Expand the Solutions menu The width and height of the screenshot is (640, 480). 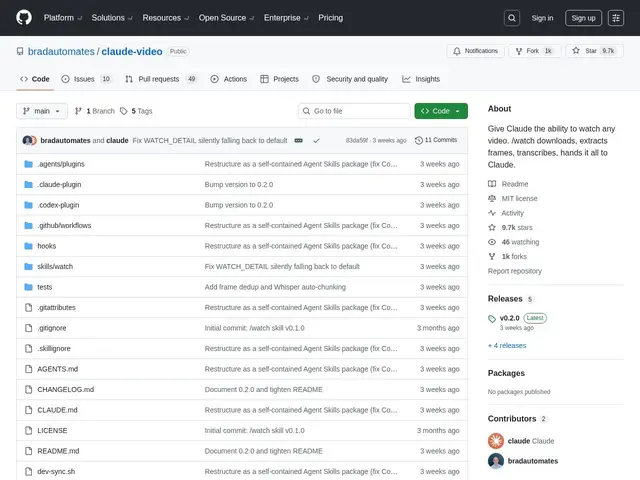pyautogui.click(x=112, y=18)
